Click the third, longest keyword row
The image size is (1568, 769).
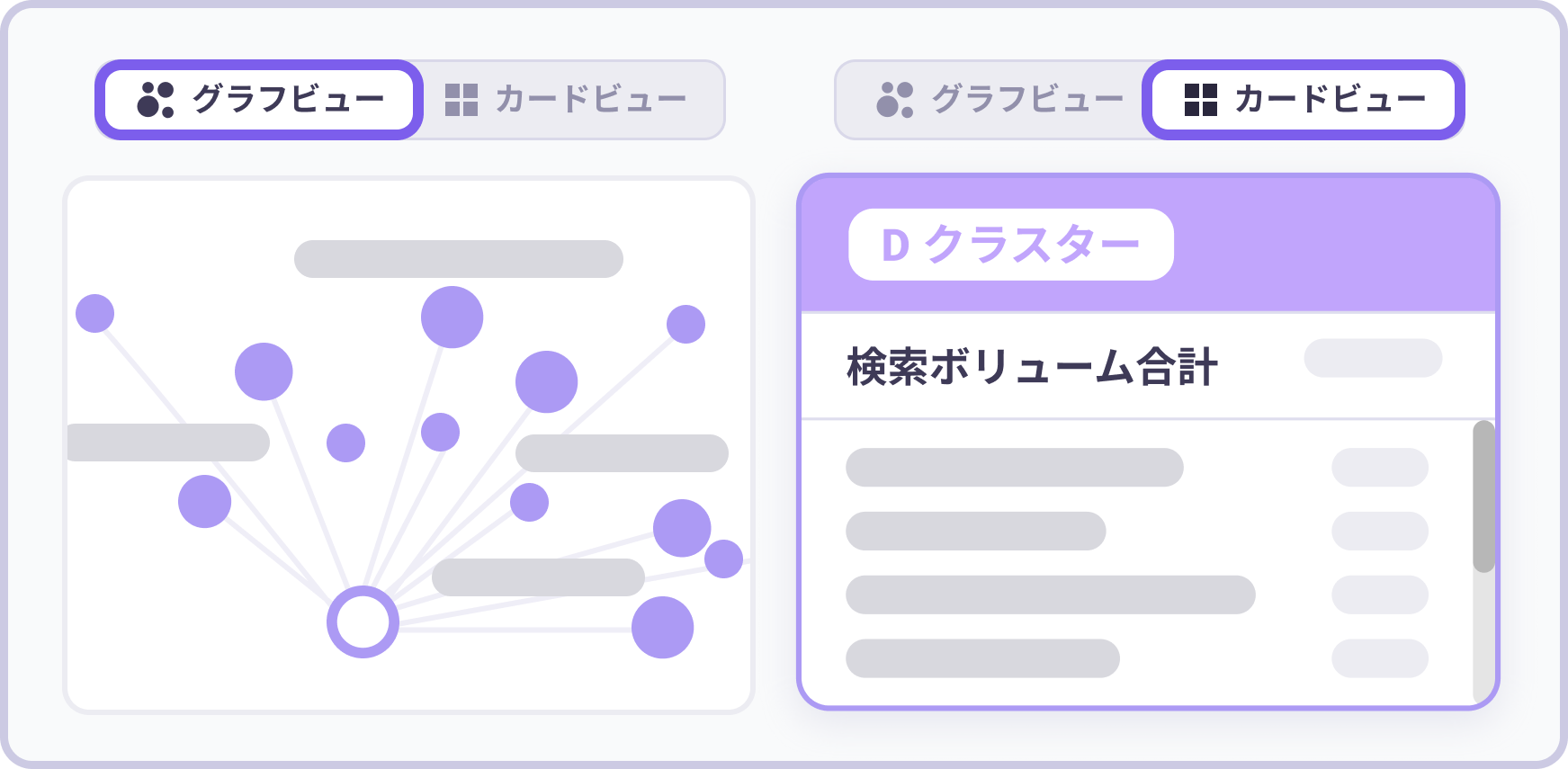point(1050,595)
